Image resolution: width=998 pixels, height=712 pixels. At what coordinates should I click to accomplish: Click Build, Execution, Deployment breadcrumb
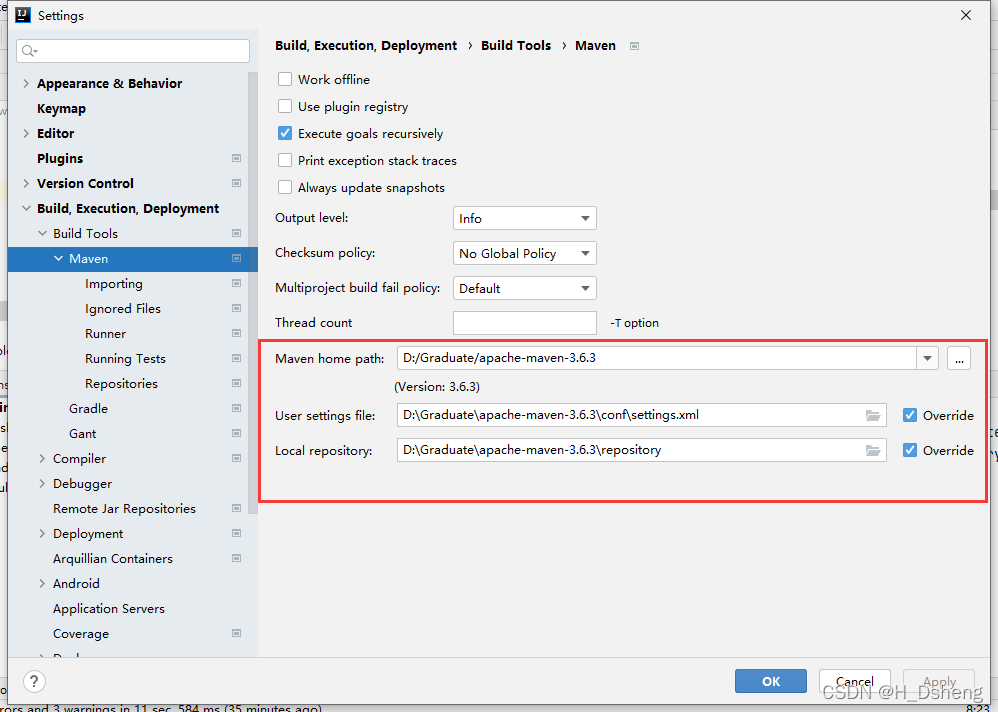[x=366, y=46]
